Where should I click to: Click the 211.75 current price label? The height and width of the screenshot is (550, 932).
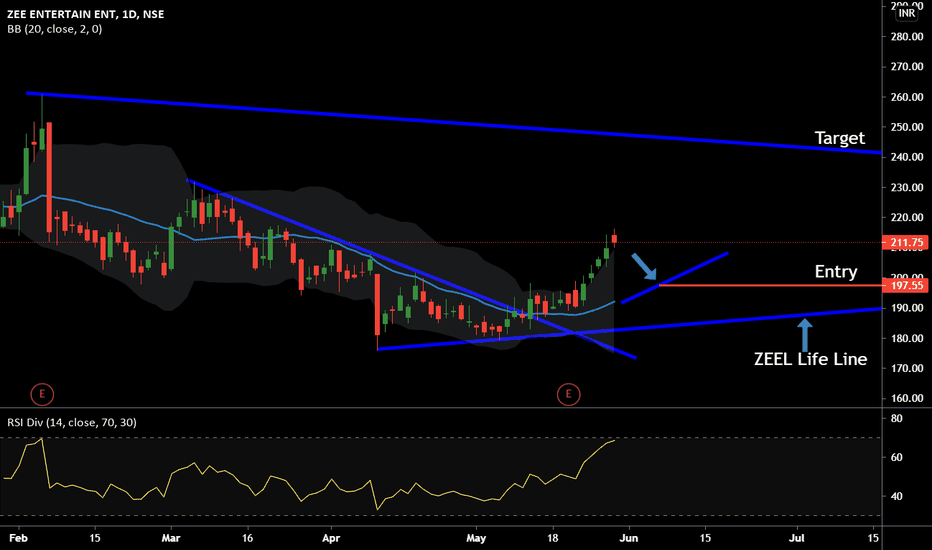click(907, 242)
